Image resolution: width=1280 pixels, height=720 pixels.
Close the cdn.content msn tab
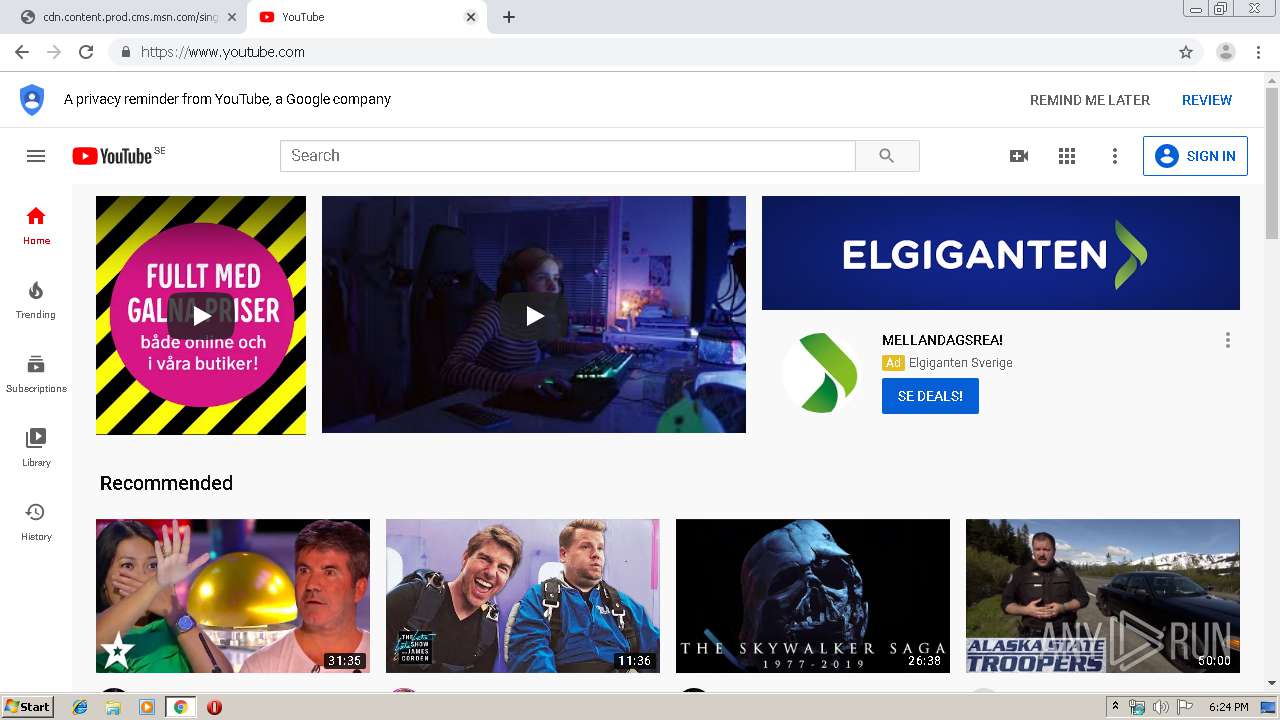click(x=232, y=17)
